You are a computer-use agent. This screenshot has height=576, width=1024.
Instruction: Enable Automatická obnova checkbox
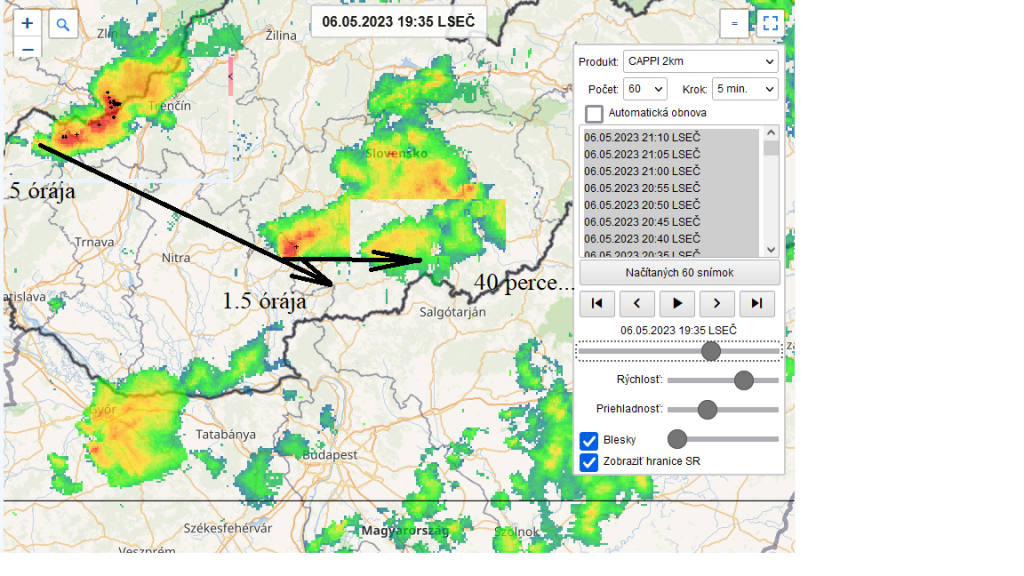[x=594, y=113]
